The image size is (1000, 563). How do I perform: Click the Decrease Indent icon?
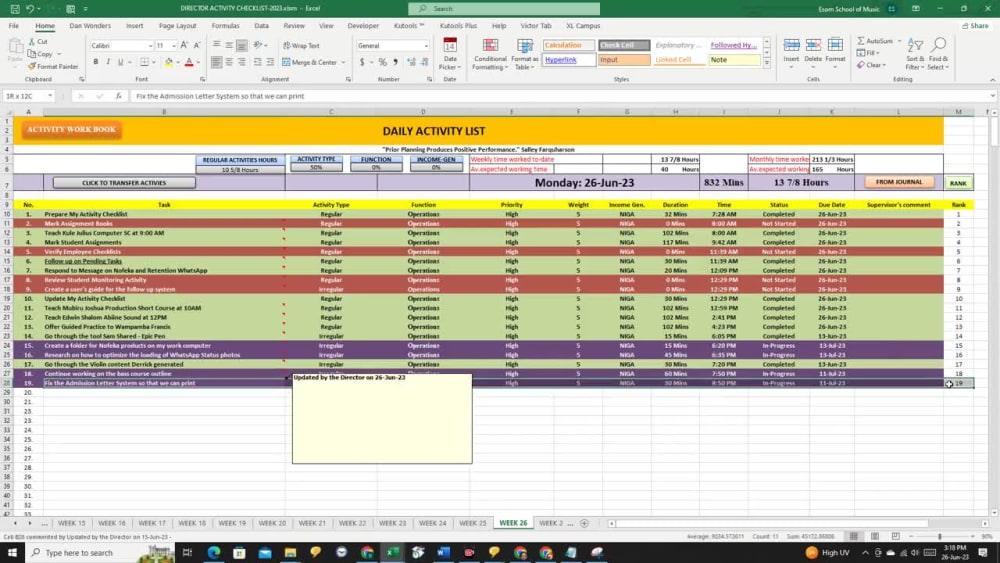pos(258,62)
